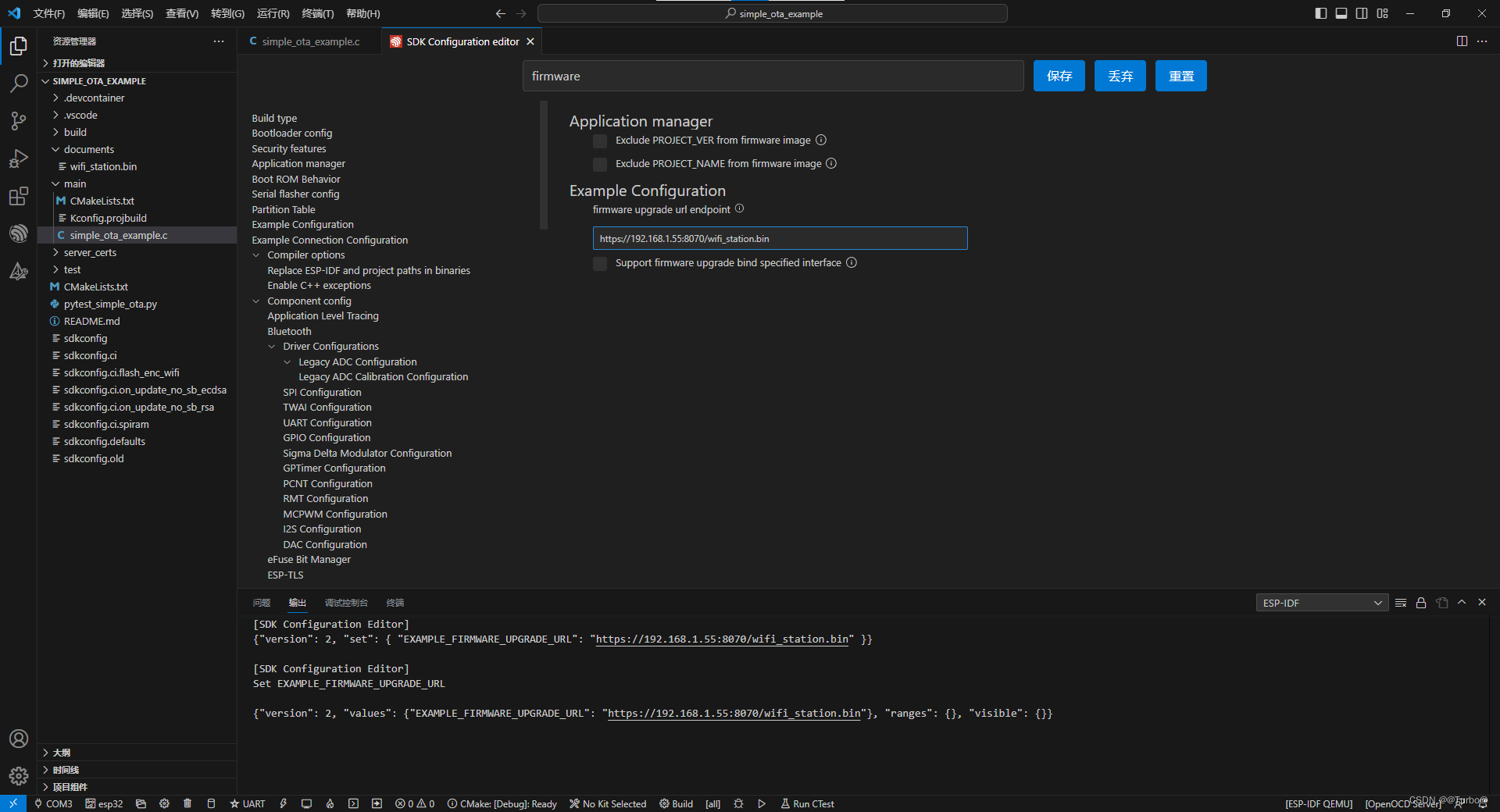Click No Kit Selected in the status bar
The width and height of the screenshot is (1500, 812).
click(x=608, y=804)
